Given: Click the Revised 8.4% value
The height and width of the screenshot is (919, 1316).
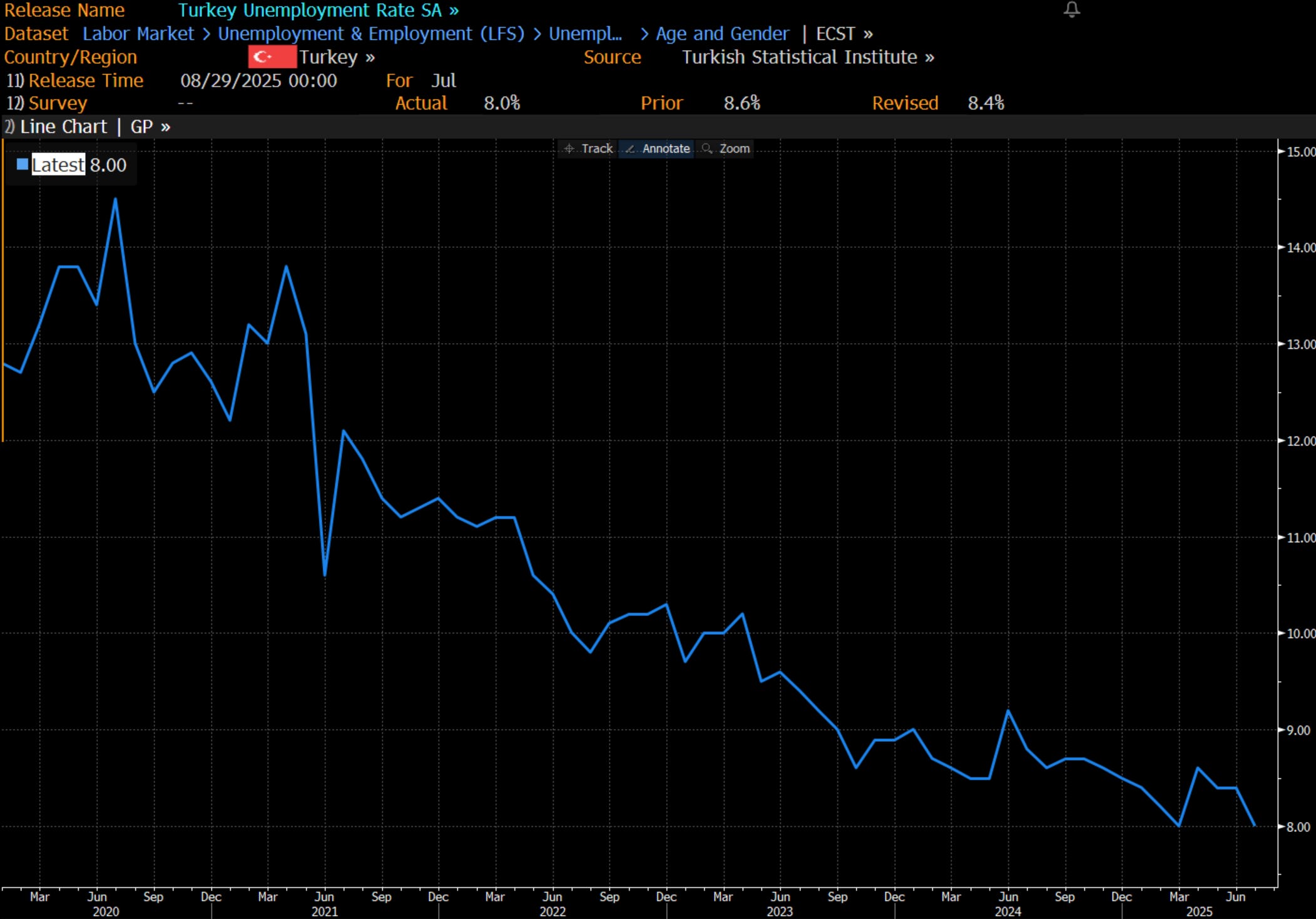Looking at the screenshot, I should coord(986,103).
